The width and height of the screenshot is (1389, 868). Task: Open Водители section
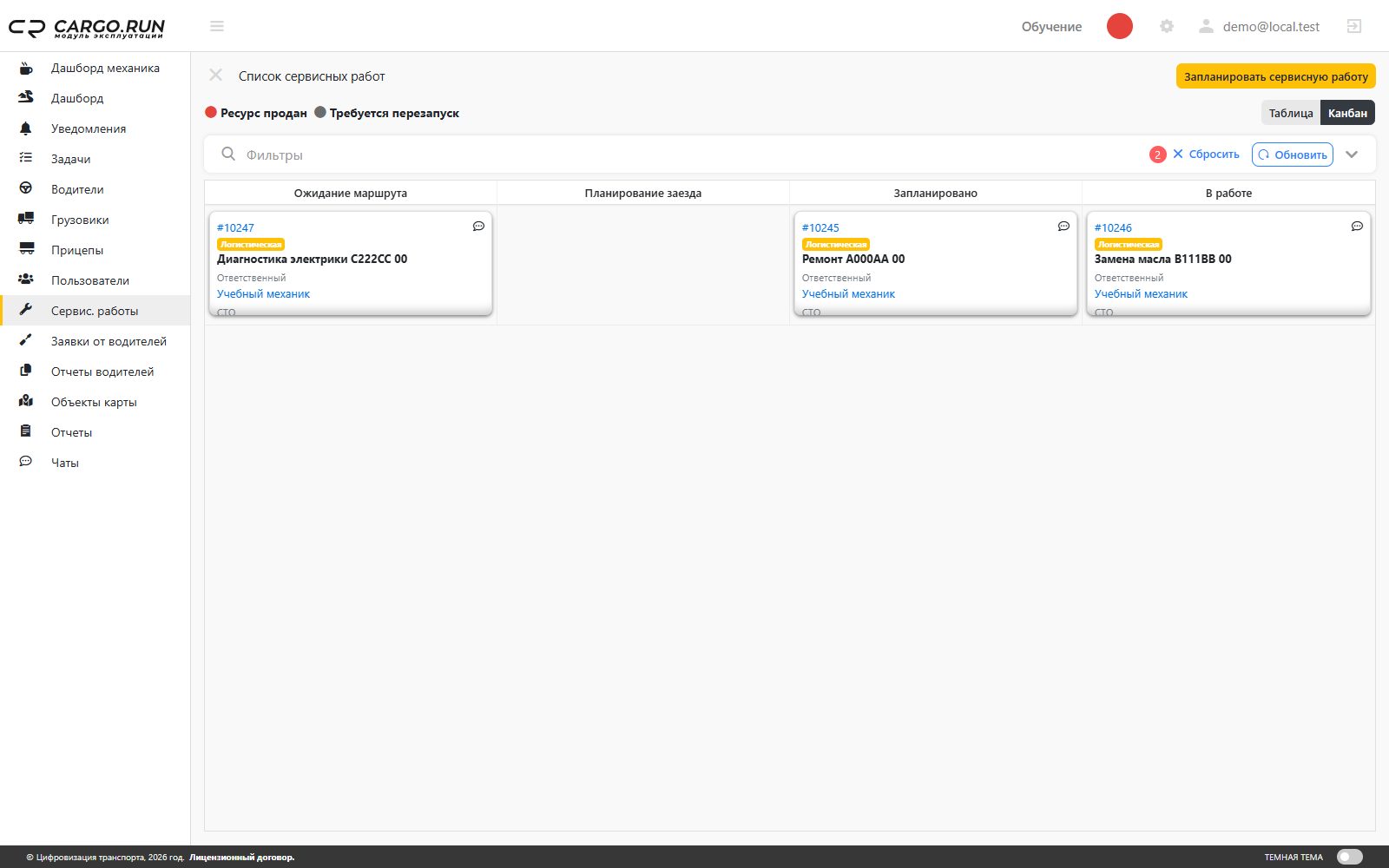pyautogui.click(x=95, y=189)
